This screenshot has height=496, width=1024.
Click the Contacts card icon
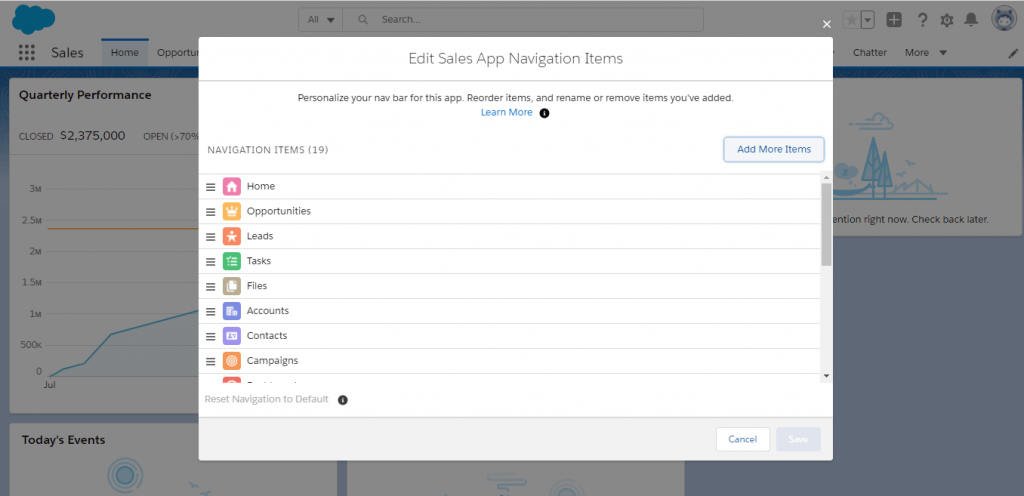pos(232,336)
